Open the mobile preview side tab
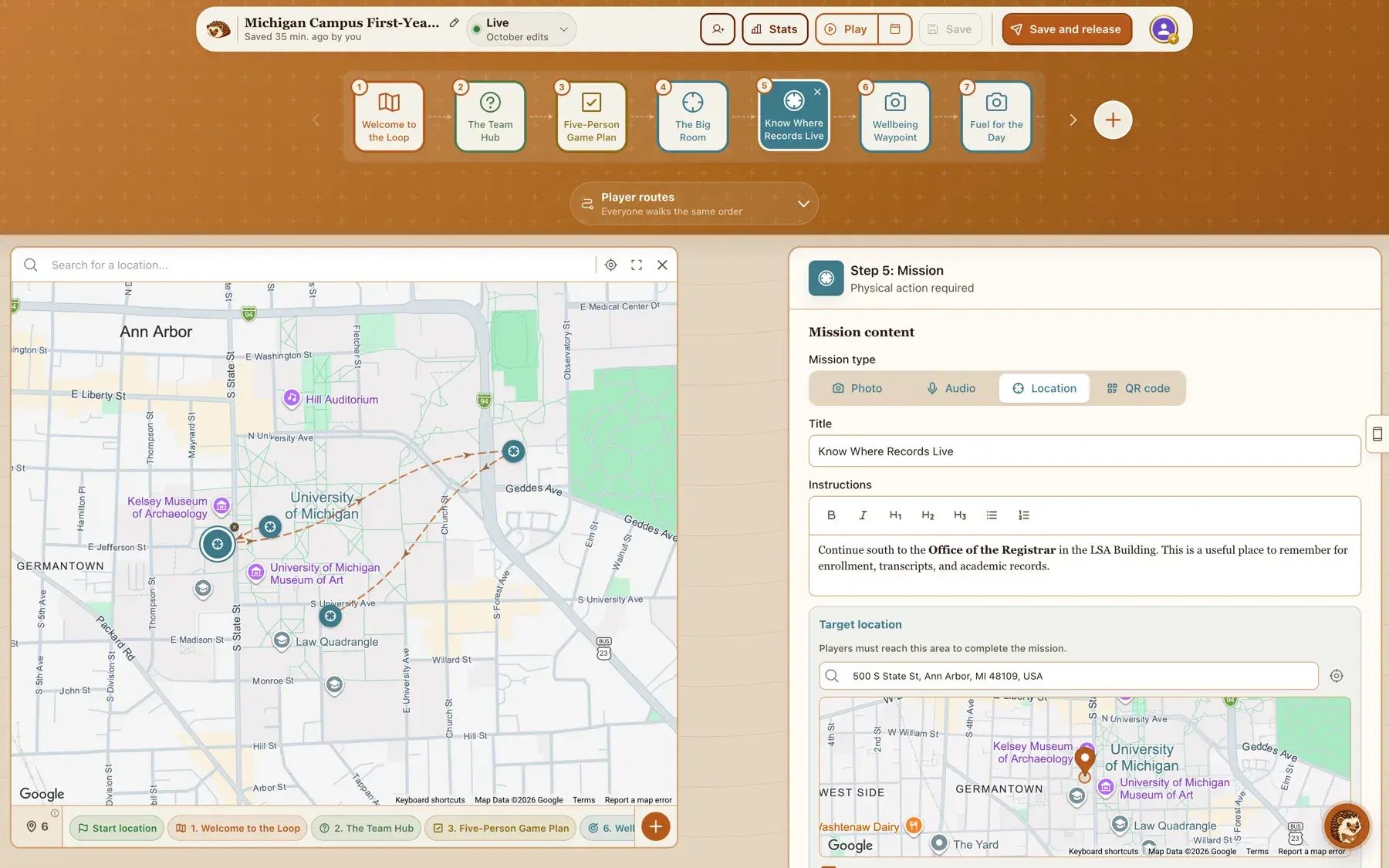Viewport: 1389px width, 868px height. pyautogui.click(x=1377, y=434)
